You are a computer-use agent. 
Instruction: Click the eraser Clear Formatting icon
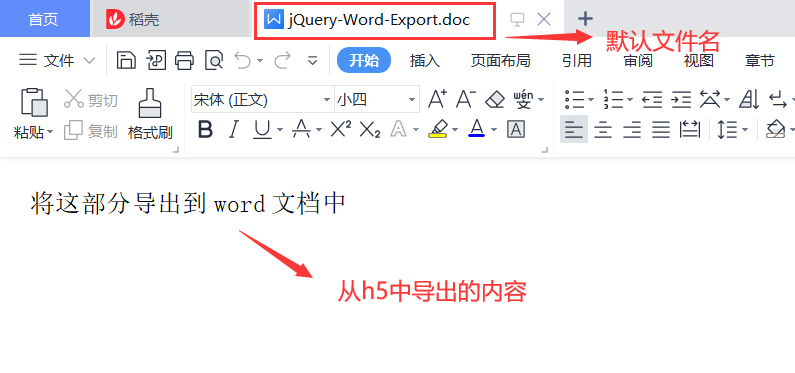coord(495,99)
